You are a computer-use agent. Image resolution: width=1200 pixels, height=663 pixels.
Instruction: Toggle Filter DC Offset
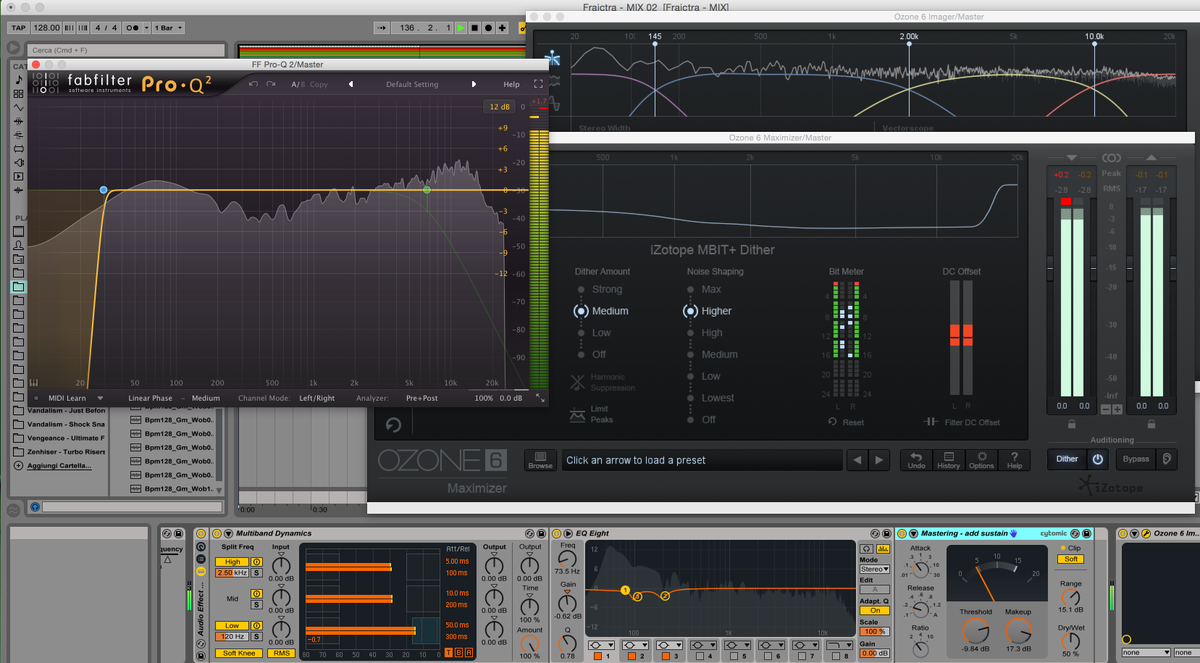[961, 422]
